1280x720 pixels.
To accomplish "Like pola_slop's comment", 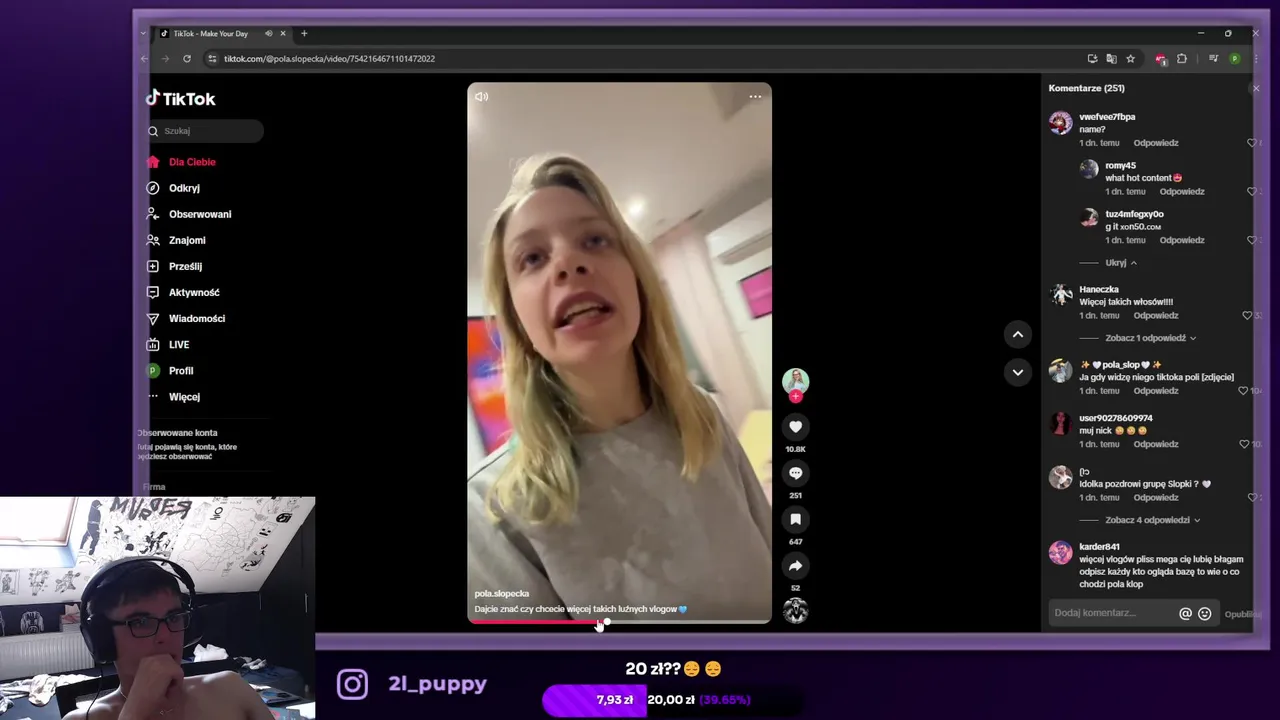I will pos(1243,390).
